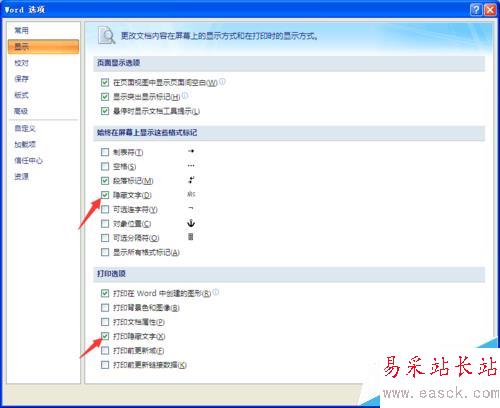Click info icon beside 打印在 Word 中创建的图形
The width and height of the screenshot is (500, 408).
pyautogui.click(x=216, y=292)
